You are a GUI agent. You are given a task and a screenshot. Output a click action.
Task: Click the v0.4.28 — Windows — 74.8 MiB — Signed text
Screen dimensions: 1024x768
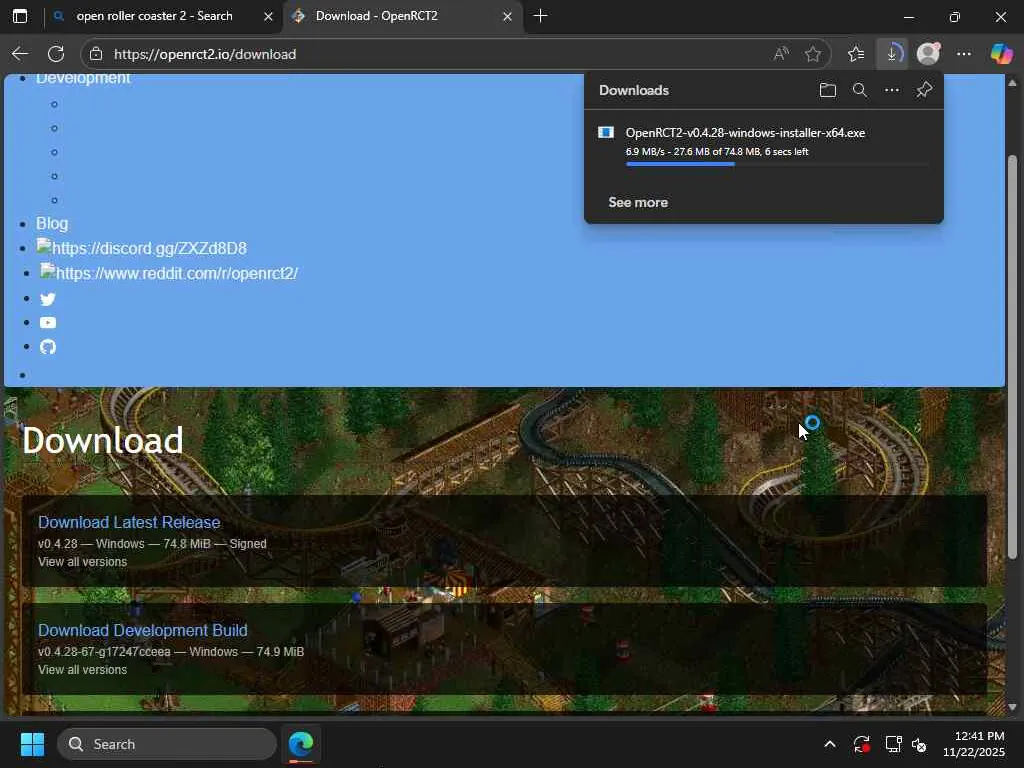152,543
